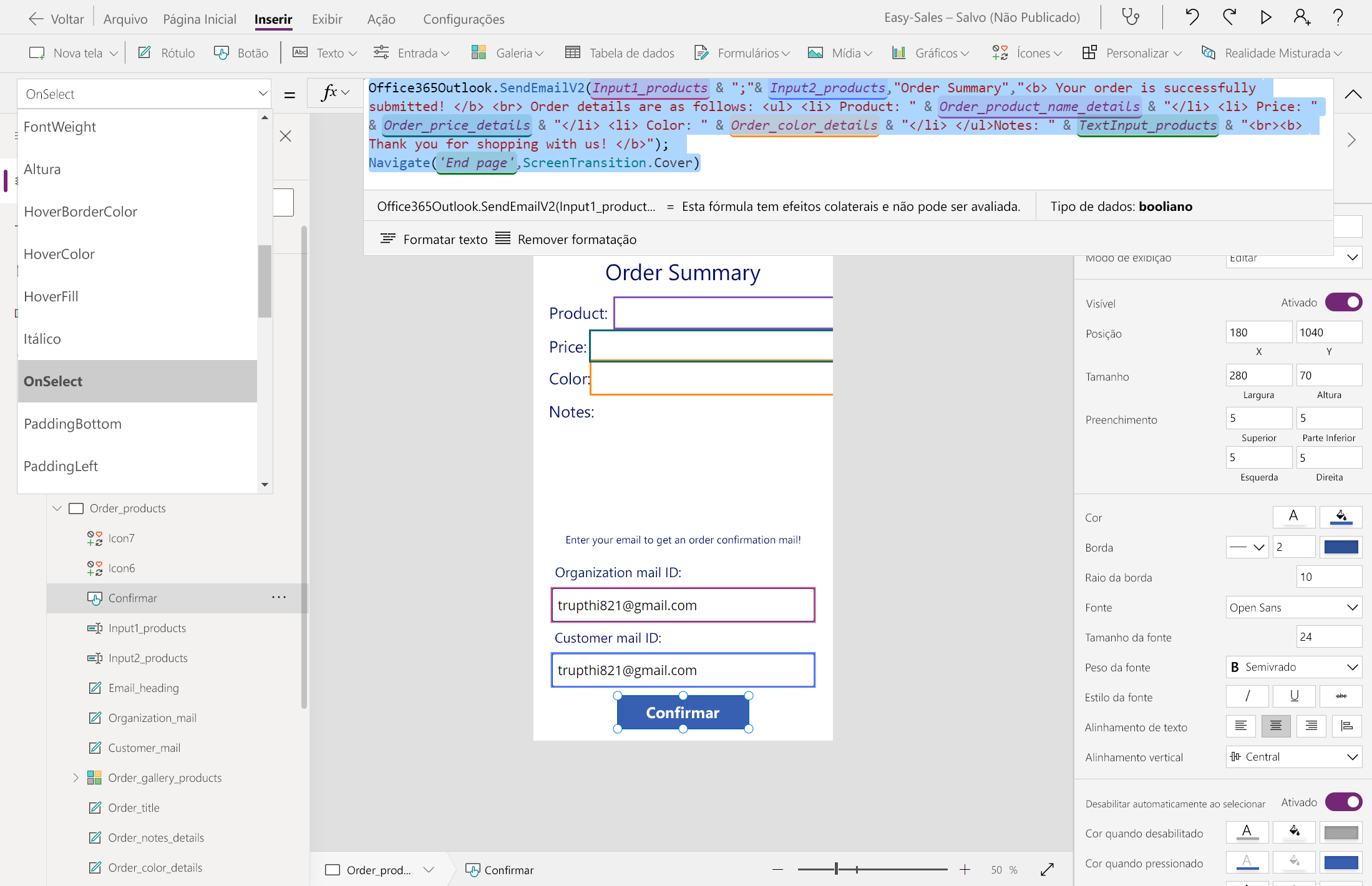Click the Confirmar three-dots more options
The height and width of the screenshot is (886, 1372).
(279, 598)
